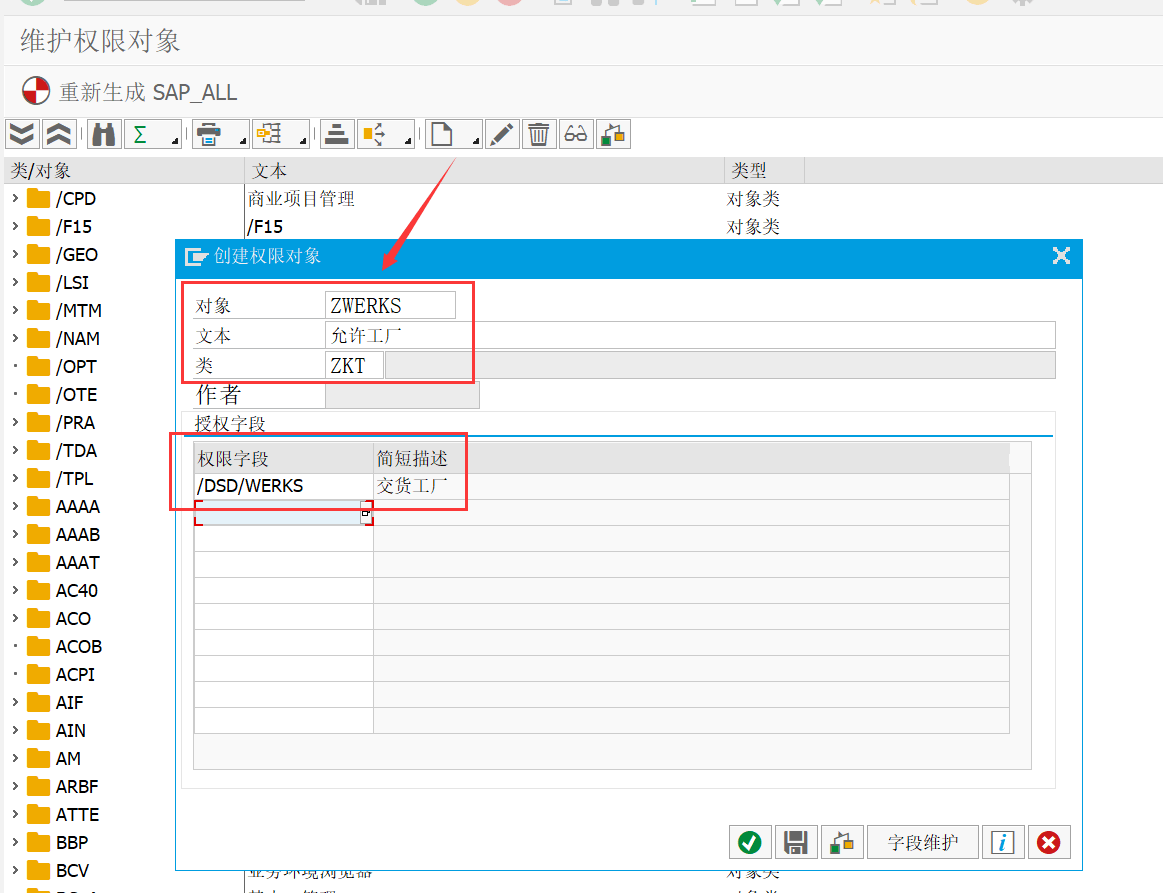Screen dimensions: 1163x893
Task: Expand the /CPD folder node
Action: tap(15, 199)
